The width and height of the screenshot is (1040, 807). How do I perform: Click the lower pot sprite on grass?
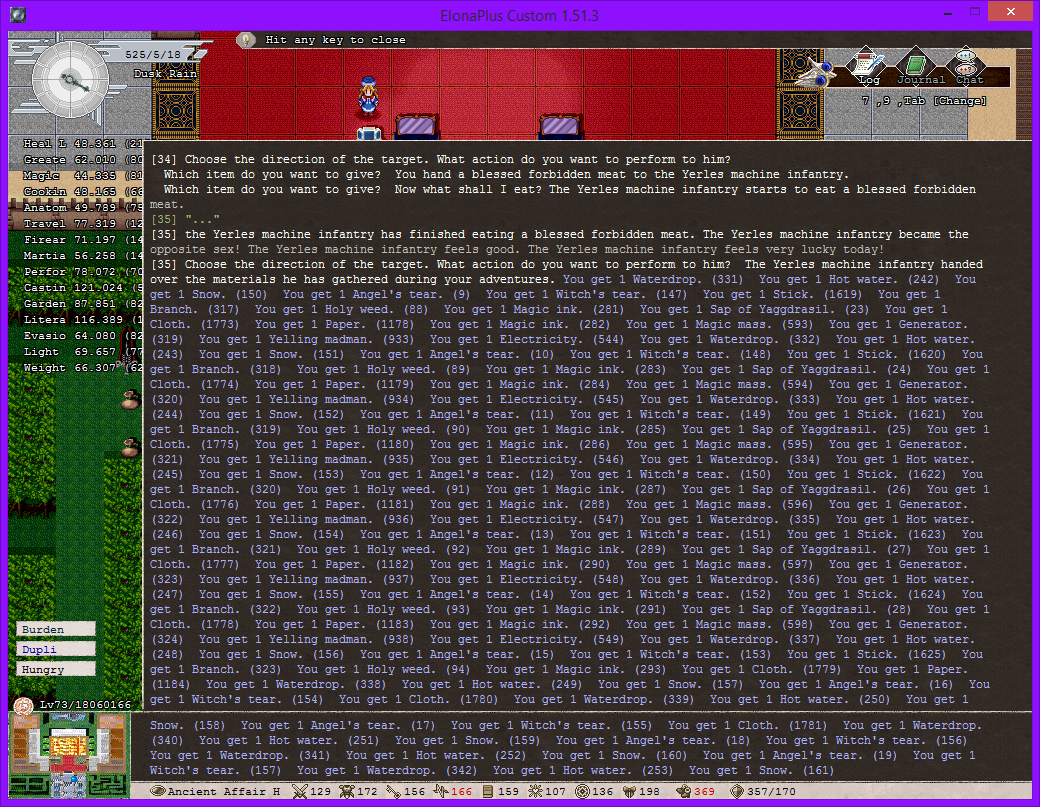click(130, 448)
